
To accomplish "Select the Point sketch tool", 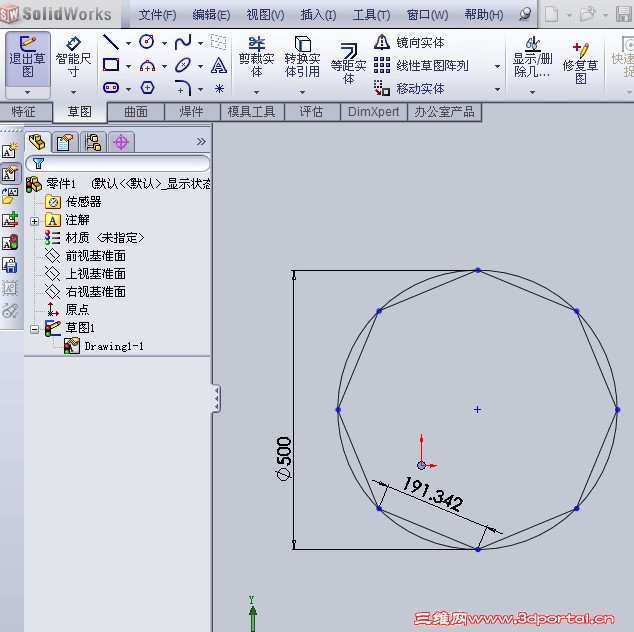I will (219, 88).
